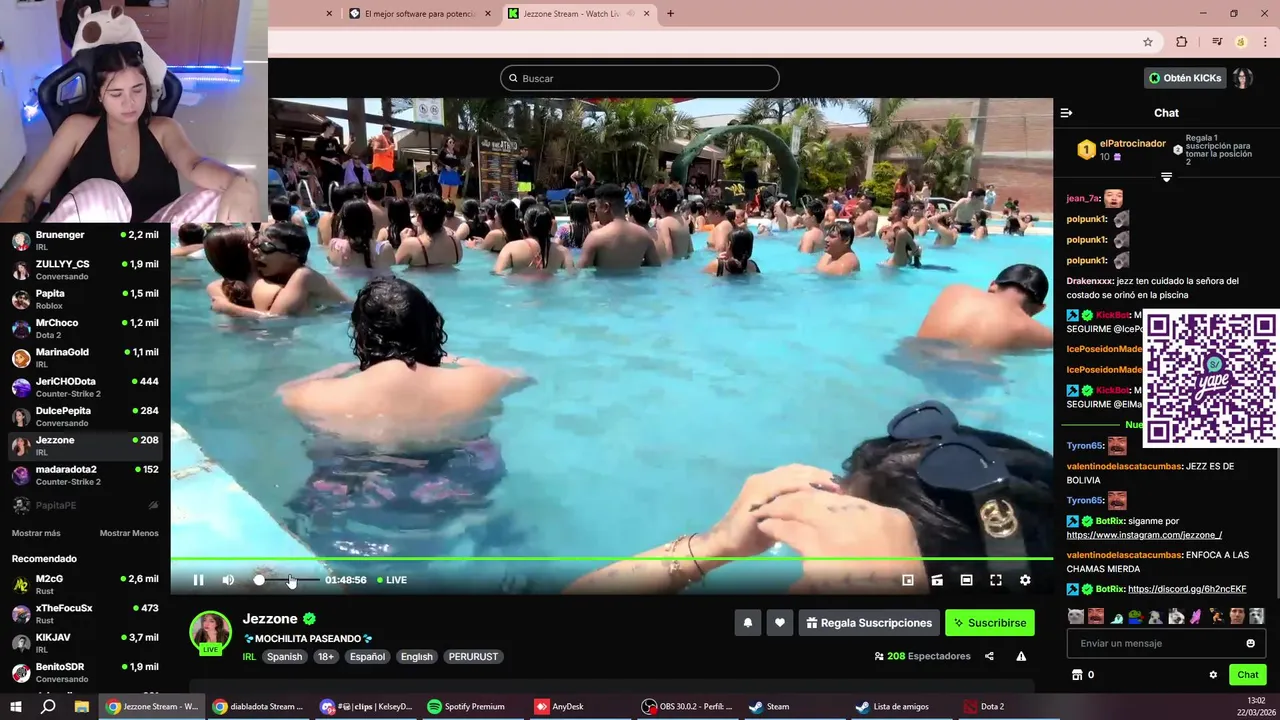This screenshot has height=720, width=1280.
Task: Open OBS 30.0.2 from taskbar
Action: point(686,706)
